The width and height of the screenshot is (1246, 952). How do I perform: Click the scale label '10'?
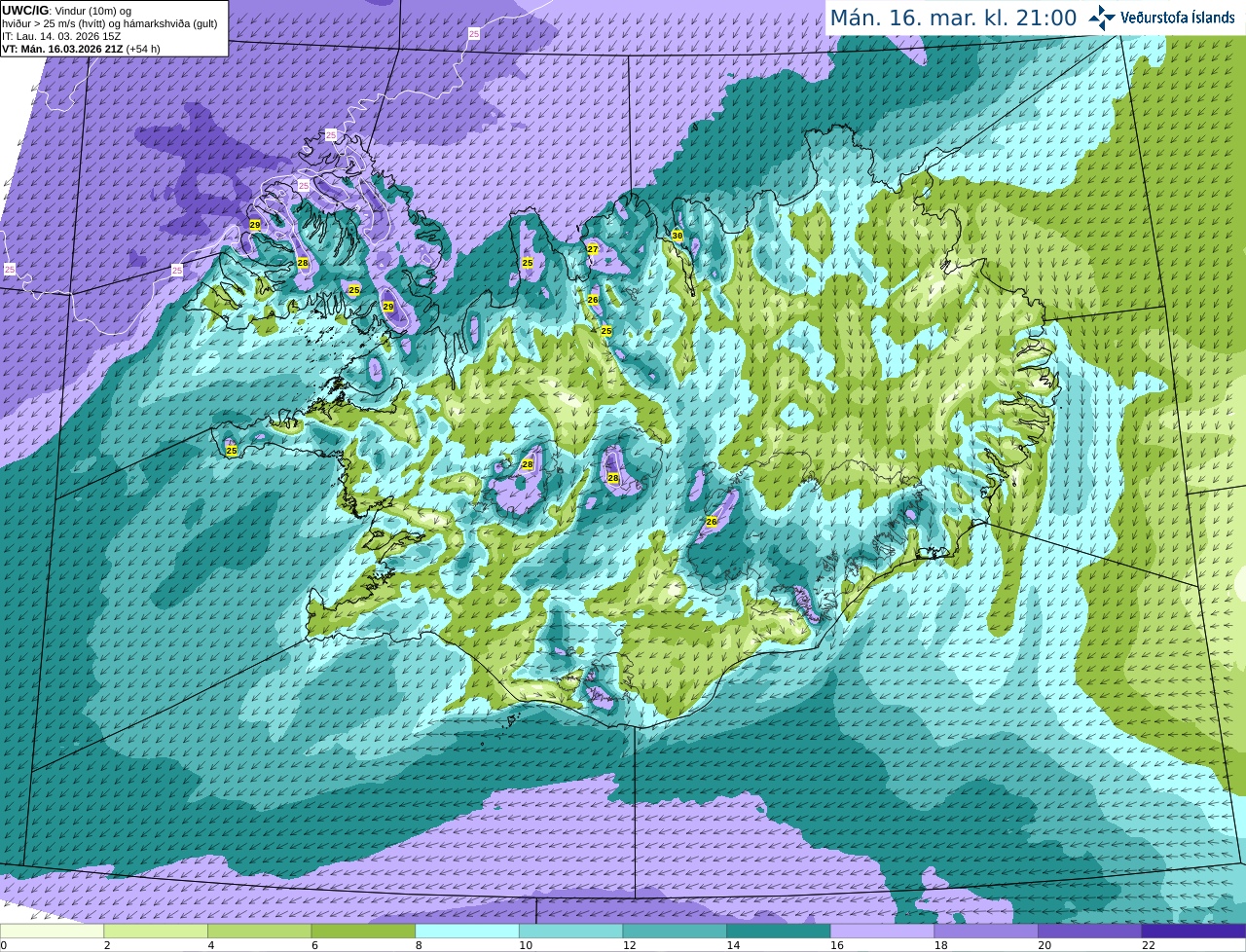(526, 945)
